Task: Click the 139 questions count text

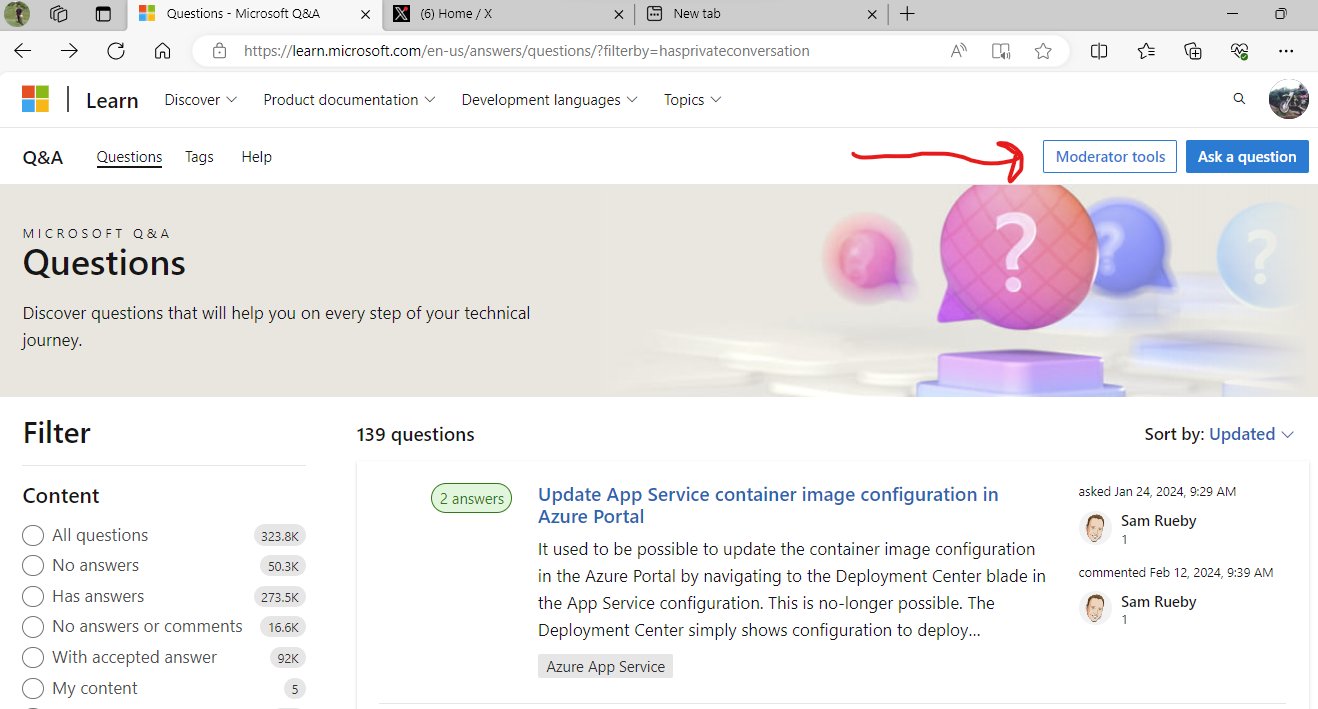Action: click(415, 434)
